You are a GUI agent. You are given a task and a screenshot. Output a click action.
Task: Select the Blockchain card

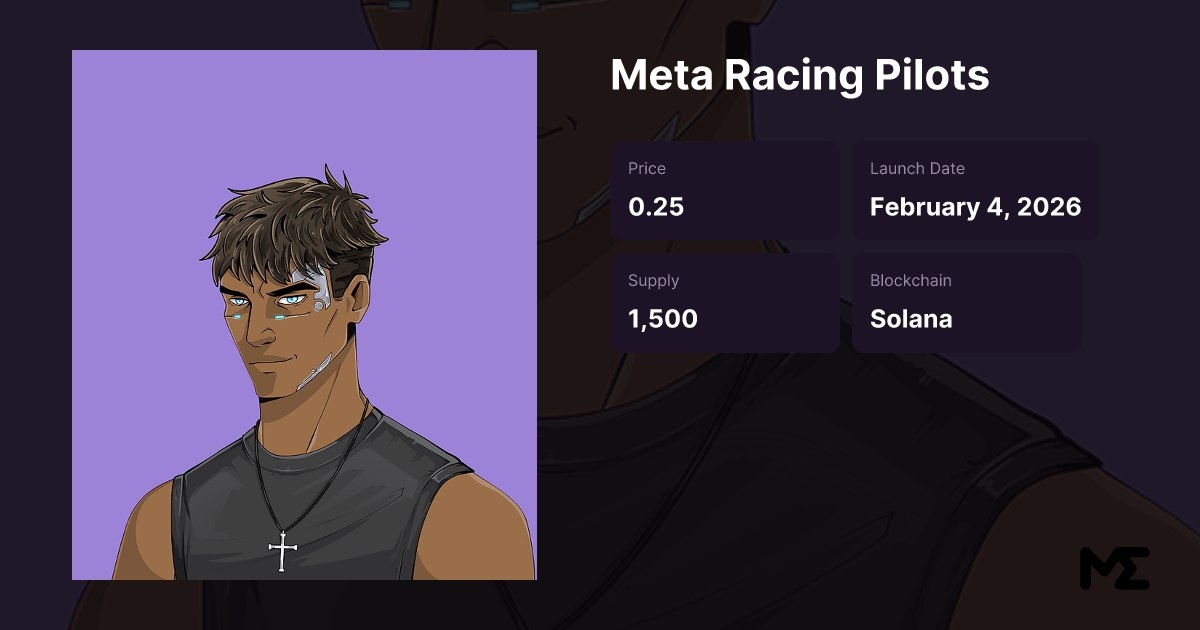click(967, 302)
